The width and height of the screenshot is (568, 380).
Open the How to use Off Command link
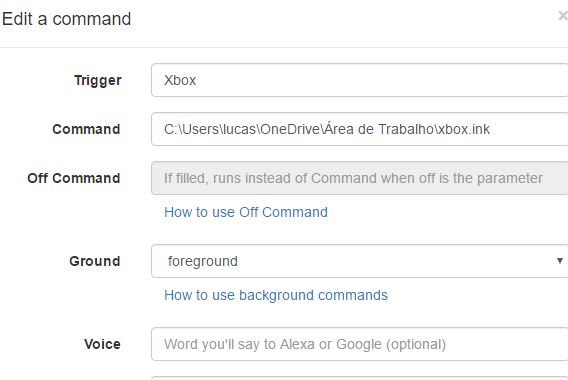(x=246, y=212)
